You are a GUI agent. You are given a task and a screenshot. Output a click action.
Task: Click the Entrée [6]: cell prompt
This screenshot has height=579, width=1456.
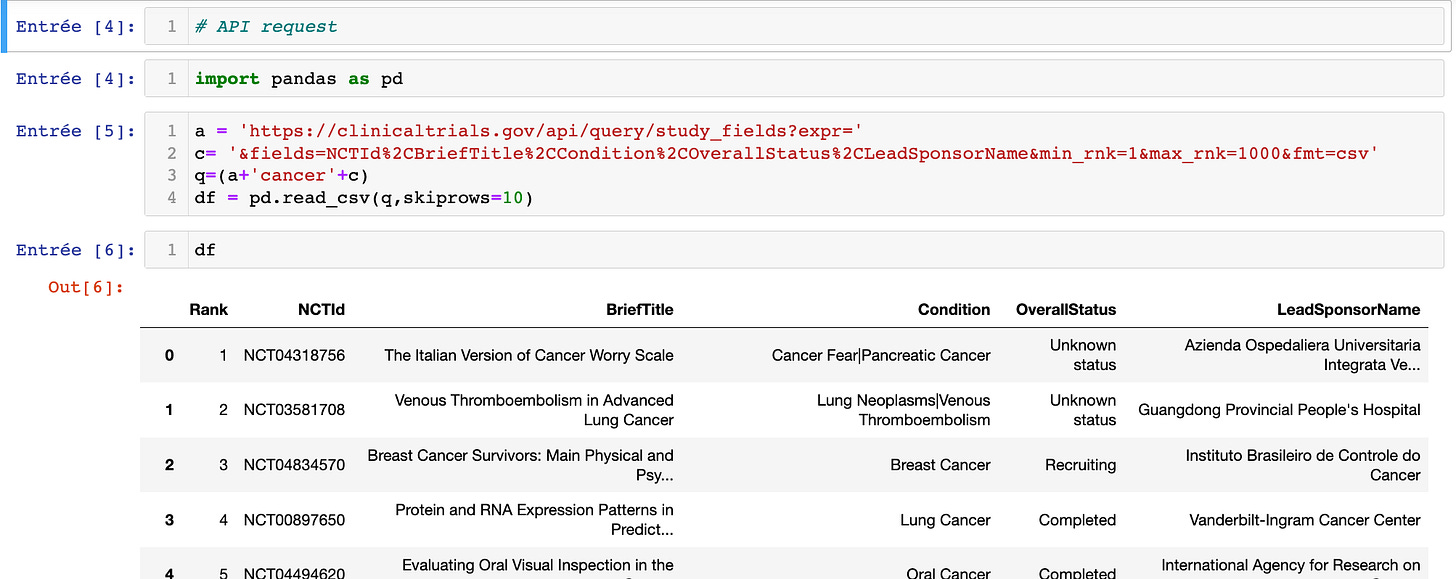tap(75, 250)
